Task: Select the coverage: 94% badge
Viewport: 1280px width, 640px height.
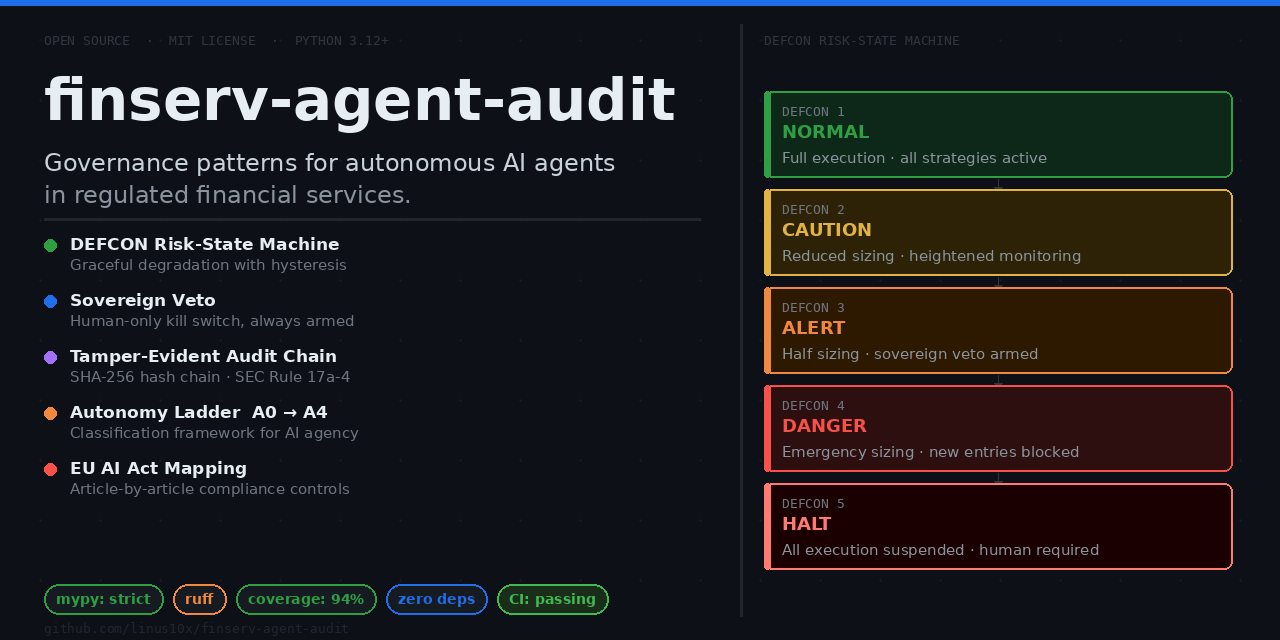Action: click(x=306, y=599)
